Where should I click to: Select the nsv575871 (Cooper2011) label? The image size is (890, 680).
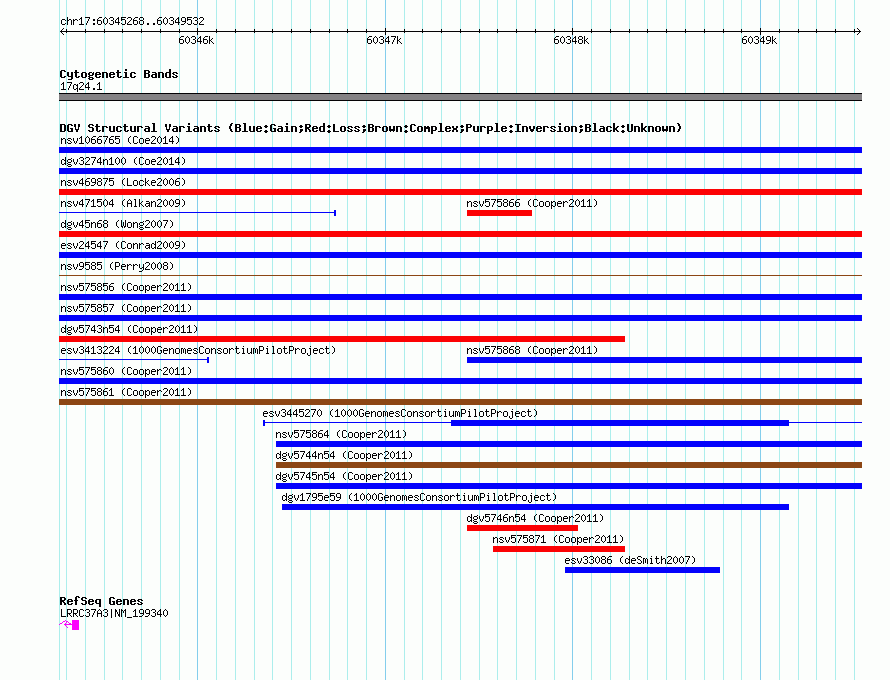tap(558, 539)
